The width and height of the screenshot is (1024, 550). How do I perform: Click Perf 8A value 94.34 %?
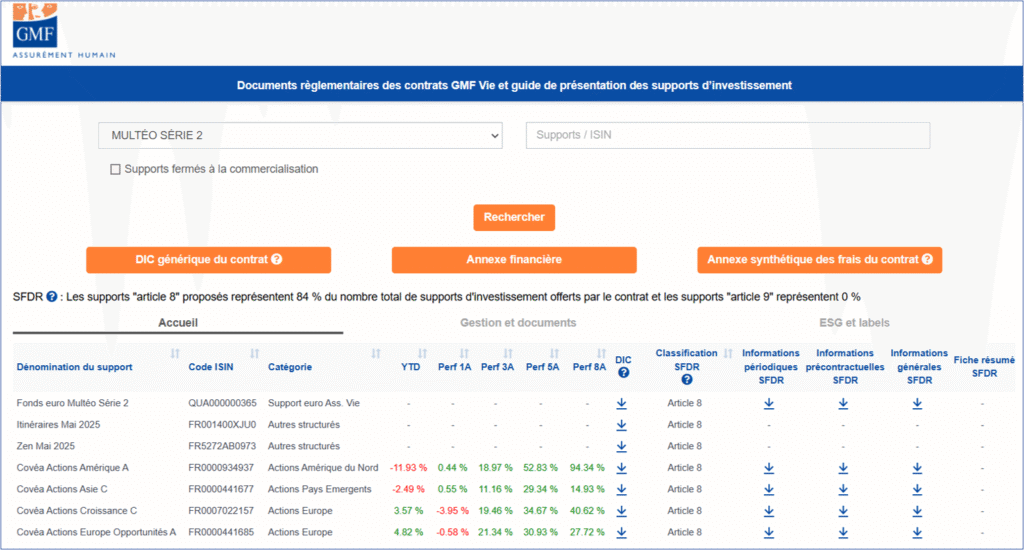(x=587, y=468)
